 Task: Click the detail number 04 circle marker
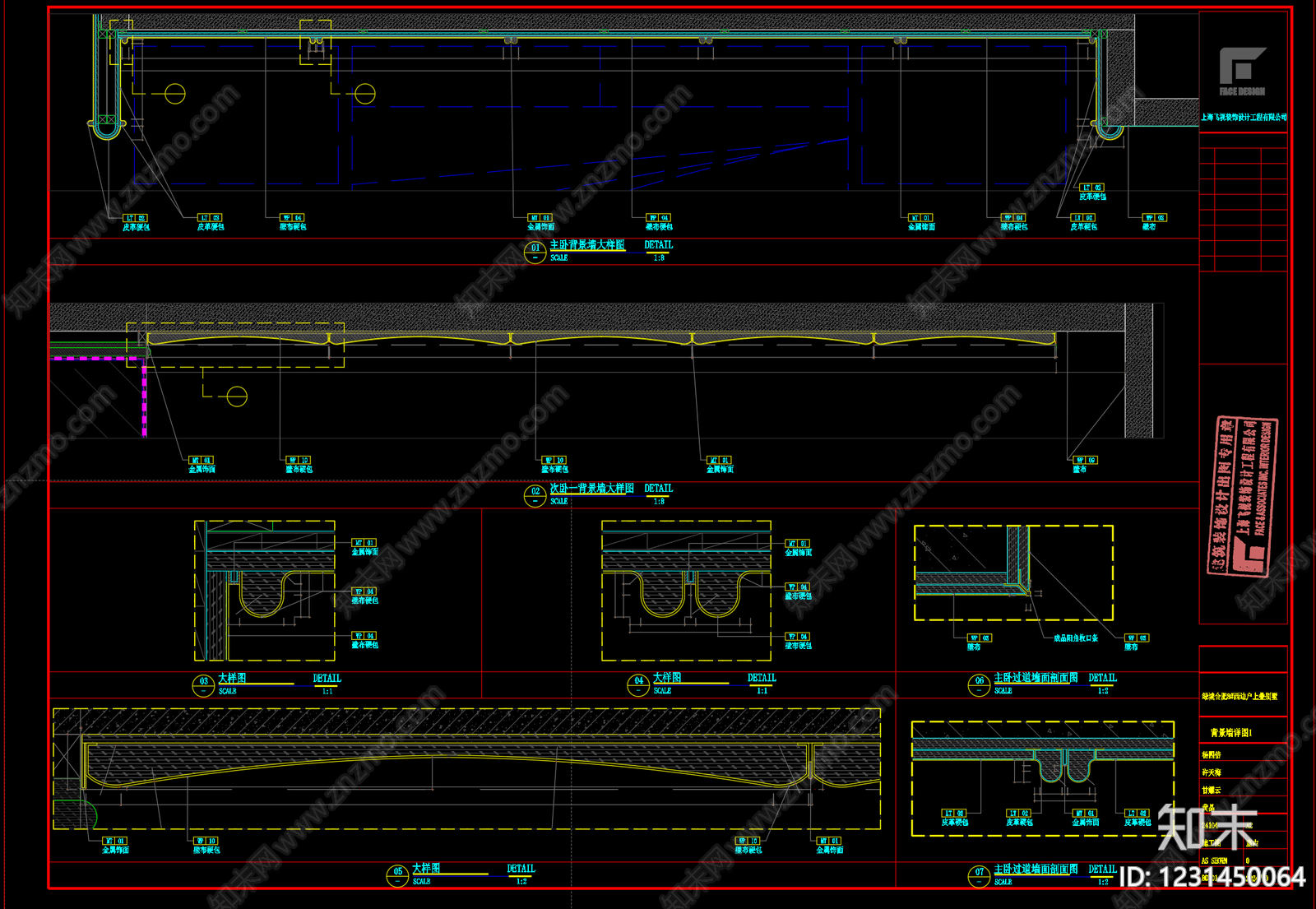[x=638, y=685]
